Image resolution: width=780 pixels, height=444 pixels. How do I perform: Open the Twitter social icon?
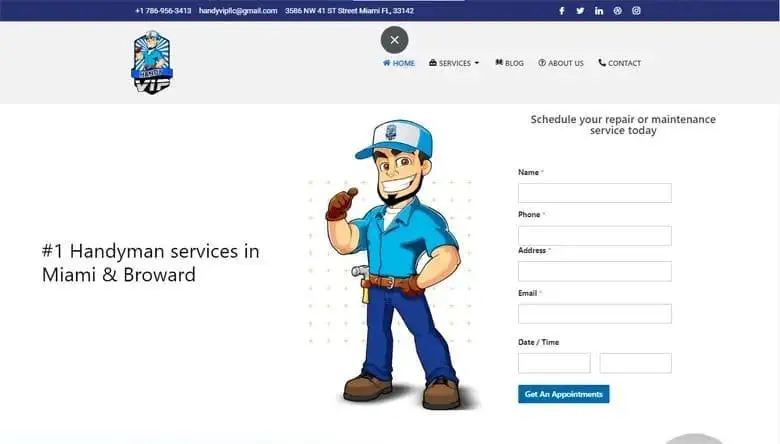point(580,11)
